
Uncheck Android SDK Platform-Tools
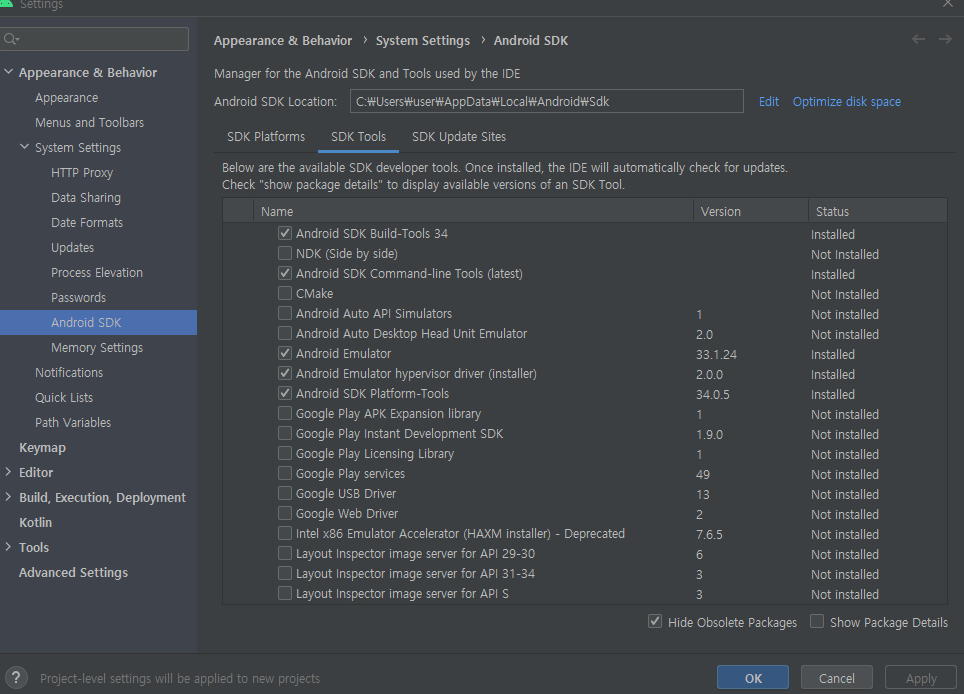285,393
